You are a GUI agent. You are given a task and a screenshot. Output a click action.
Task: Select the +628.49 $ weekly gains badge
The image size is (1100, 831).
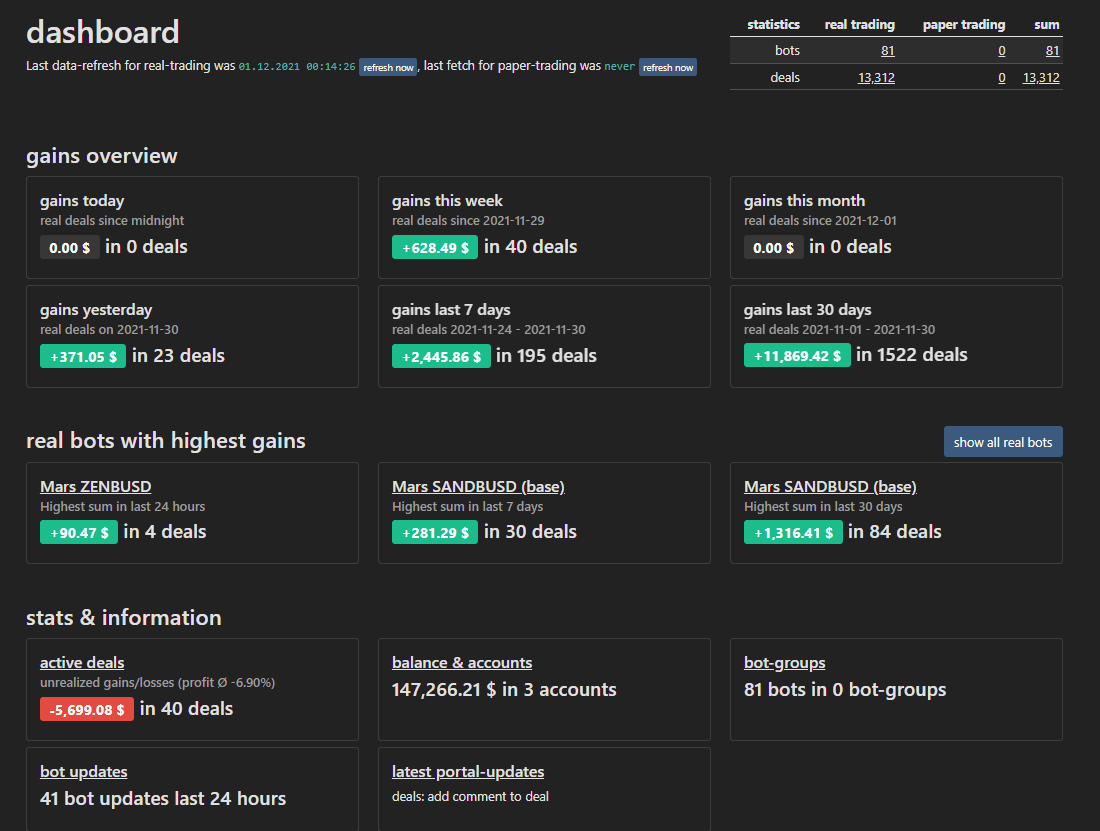(x=435, y=248)
